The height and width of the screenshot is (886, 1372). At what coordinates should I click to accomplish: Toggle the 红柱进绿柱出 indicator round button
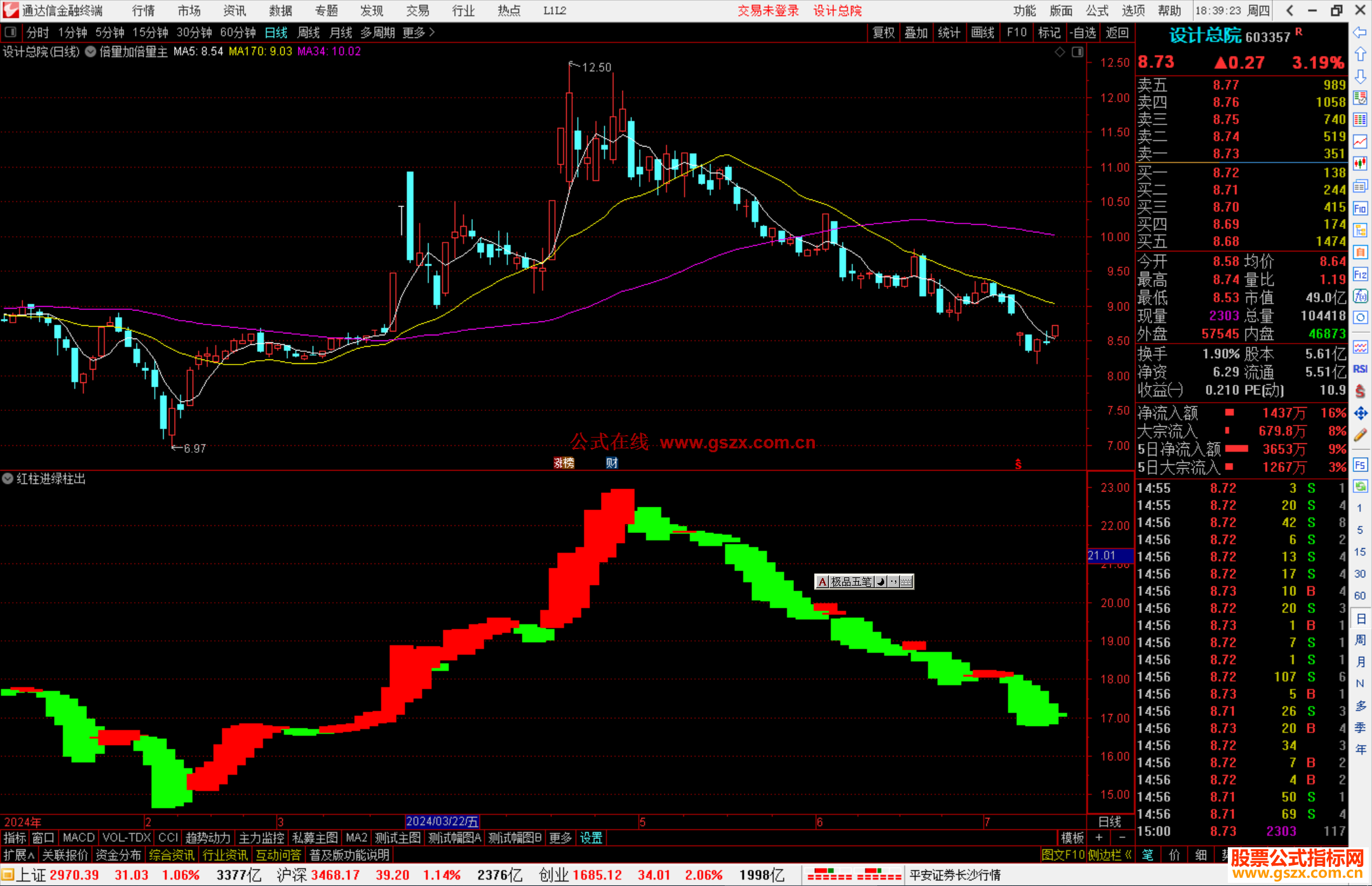(8, 479)
